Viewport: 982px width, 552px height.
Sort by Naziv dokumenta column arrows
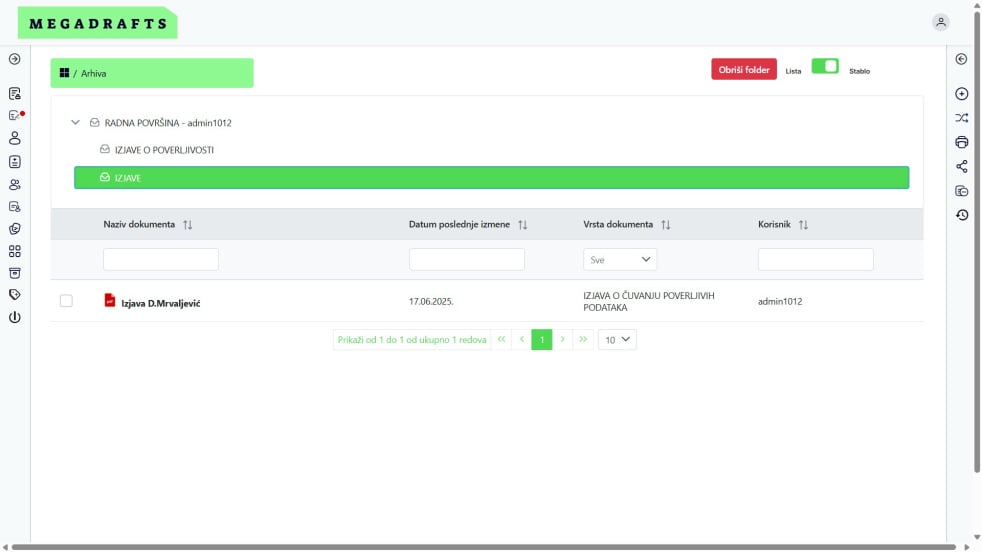(187, 225)
